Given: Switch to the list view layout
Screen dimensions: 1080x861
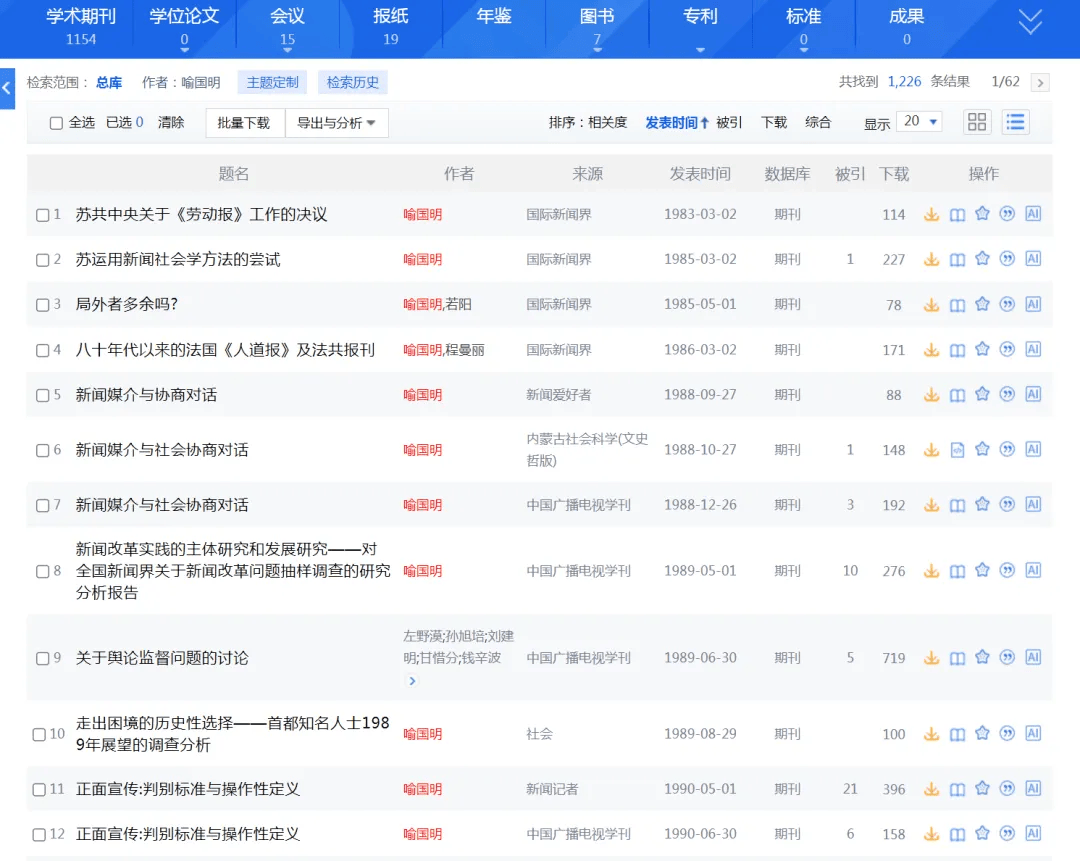Looking at the screenshot, I should (1015, 122).
